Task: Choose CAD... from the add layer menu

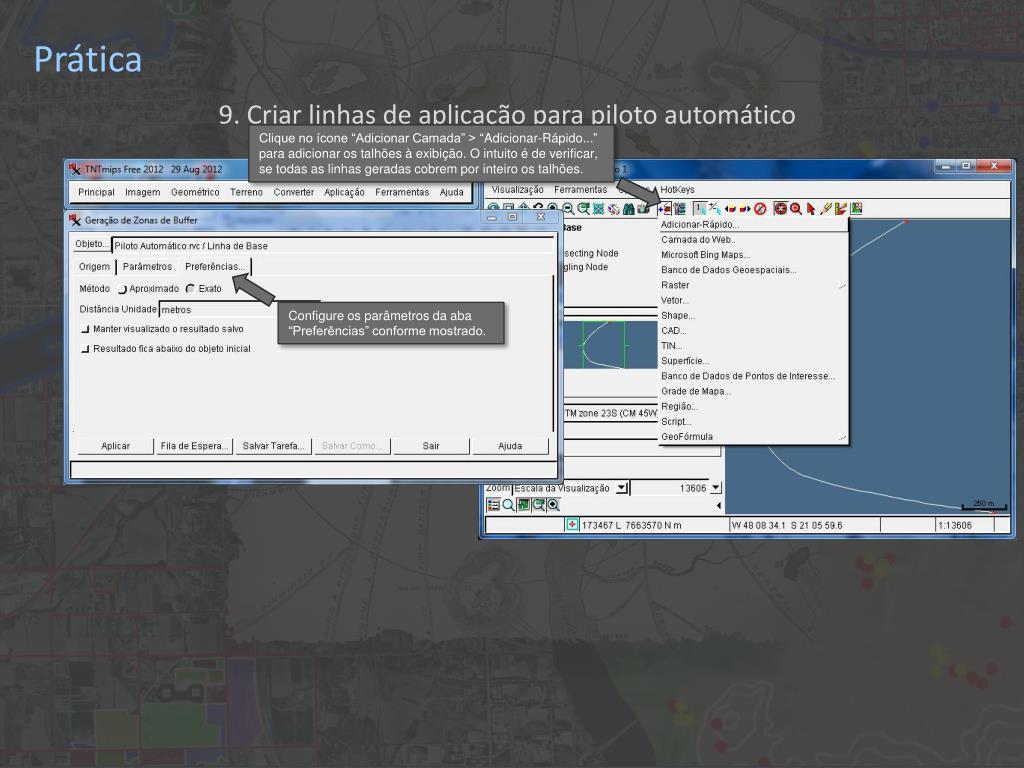Action: (x=754, y=330)
